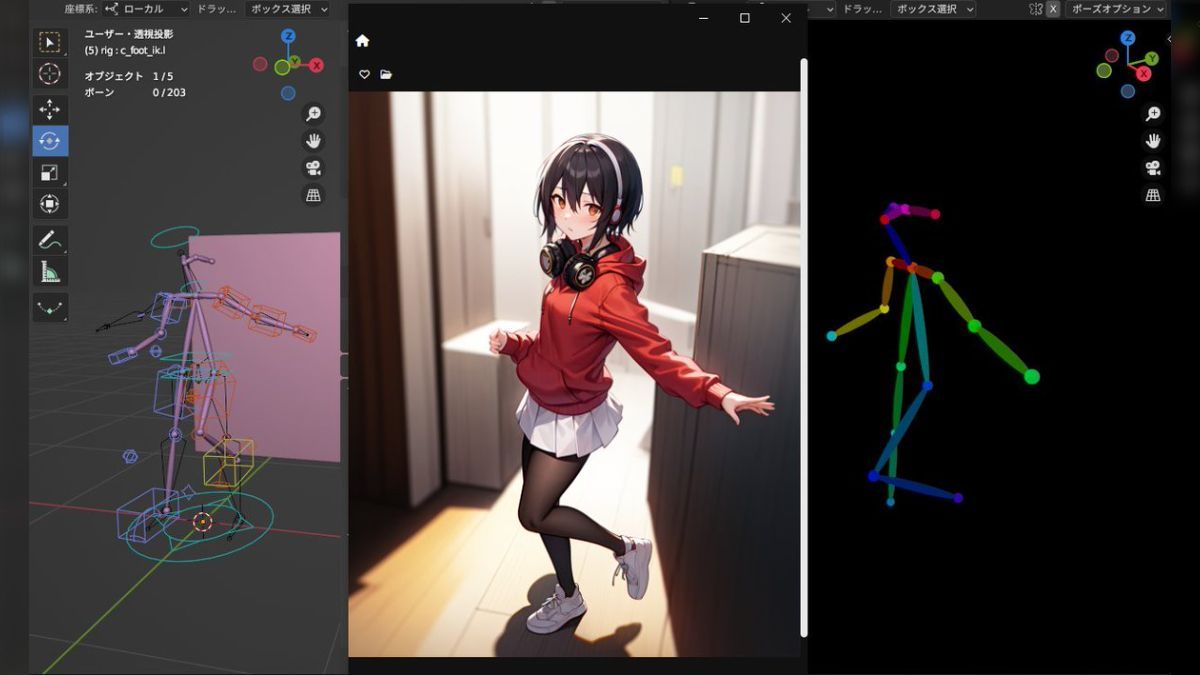Maximize the image viewer window
The image size is (1200, 675).
point(745,18)
